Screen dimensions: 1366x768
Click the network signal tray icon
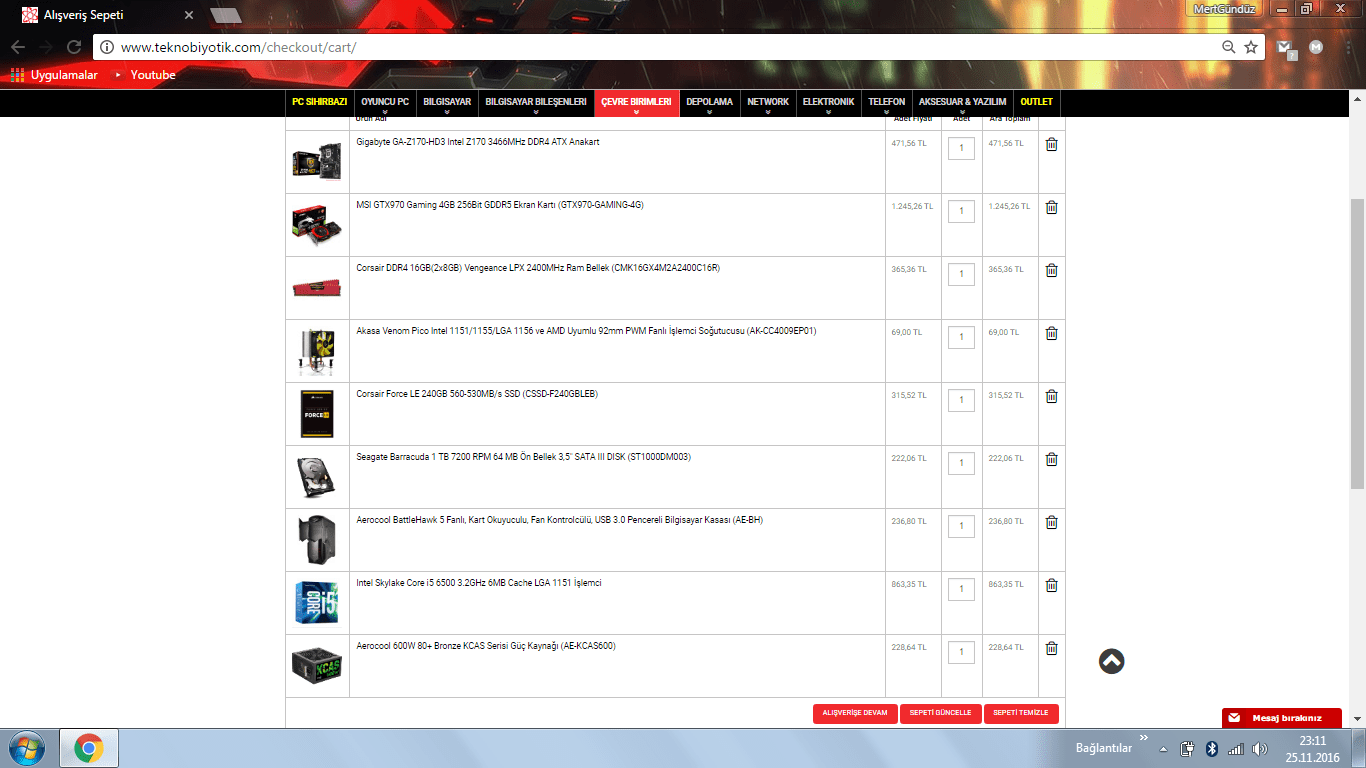tap(1236, 748)
